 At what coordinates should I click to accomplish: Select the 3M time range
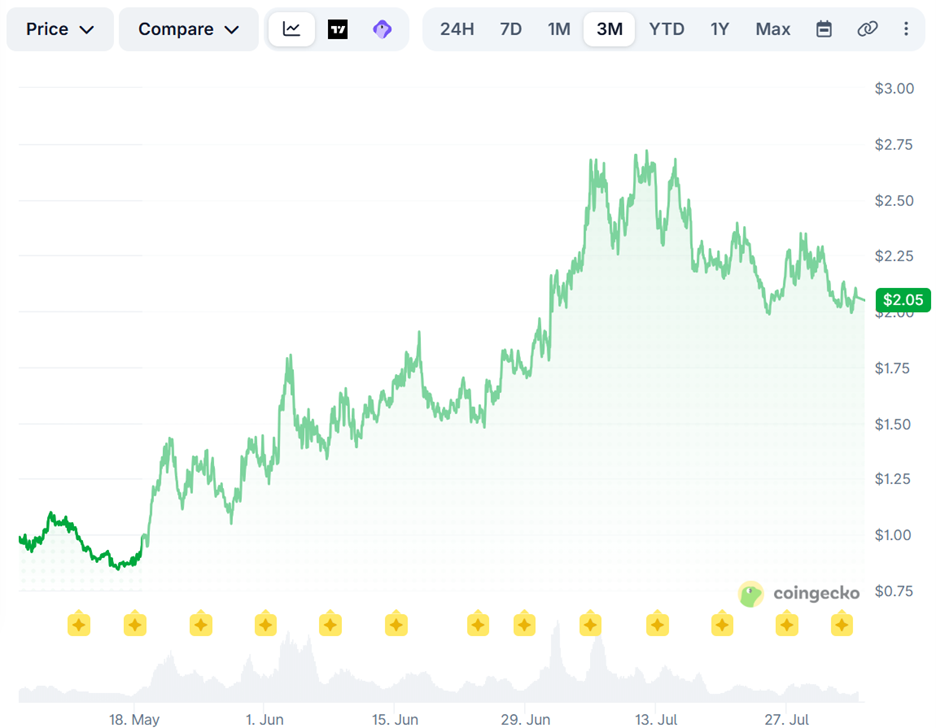609,29
